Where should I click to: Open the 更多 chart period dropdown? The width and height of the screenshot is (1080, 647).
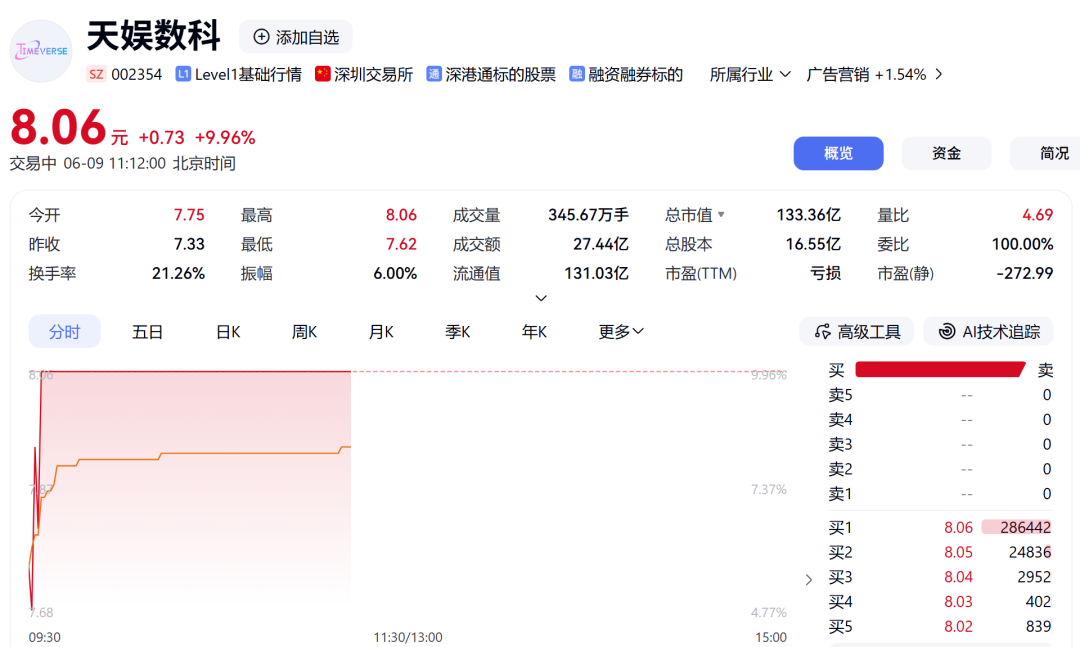pos(621,331)
